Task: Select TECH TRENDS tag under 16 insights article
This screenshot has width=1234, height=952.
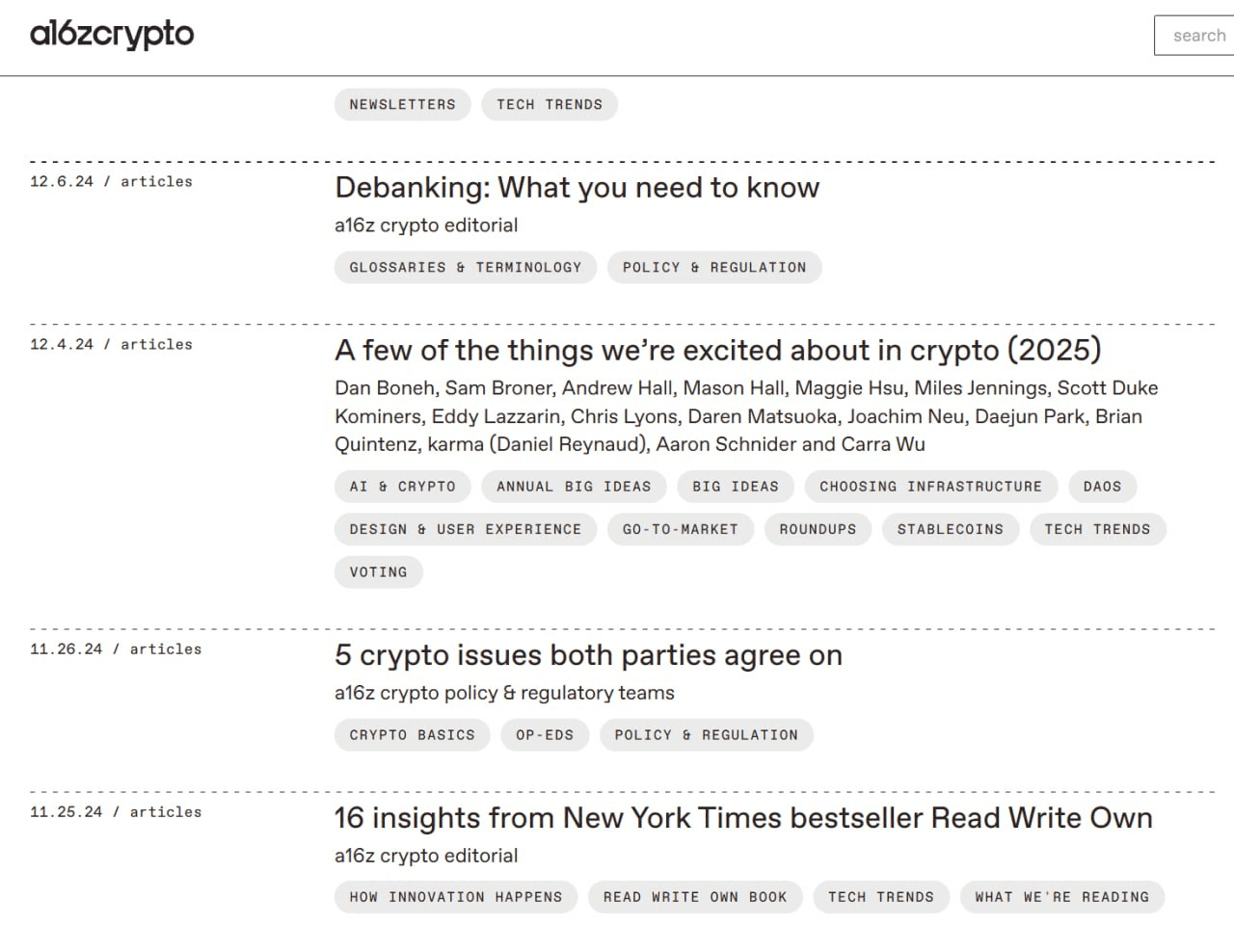Action: click(x=881, y=897)
